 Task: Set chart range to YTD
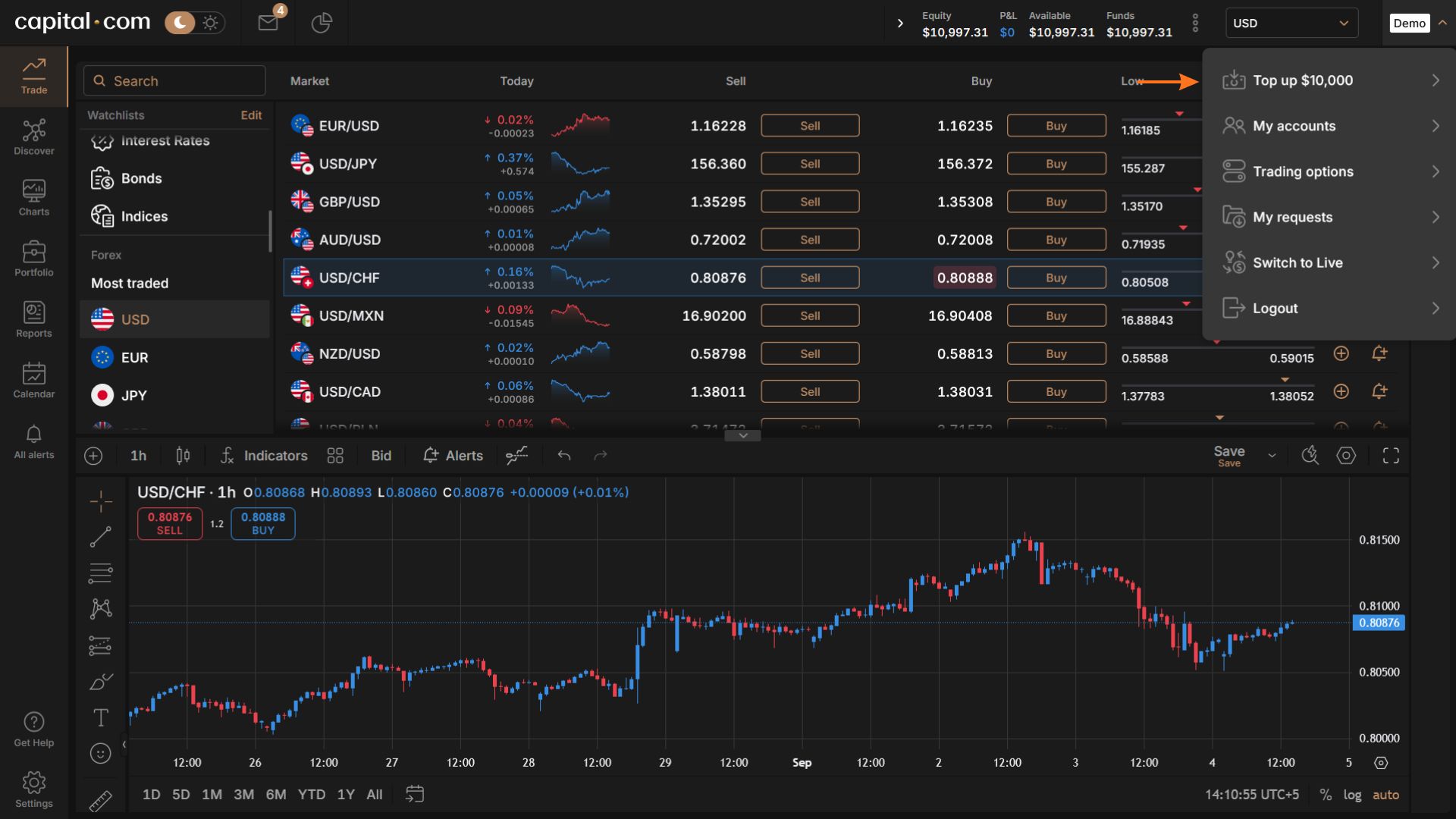312,795
